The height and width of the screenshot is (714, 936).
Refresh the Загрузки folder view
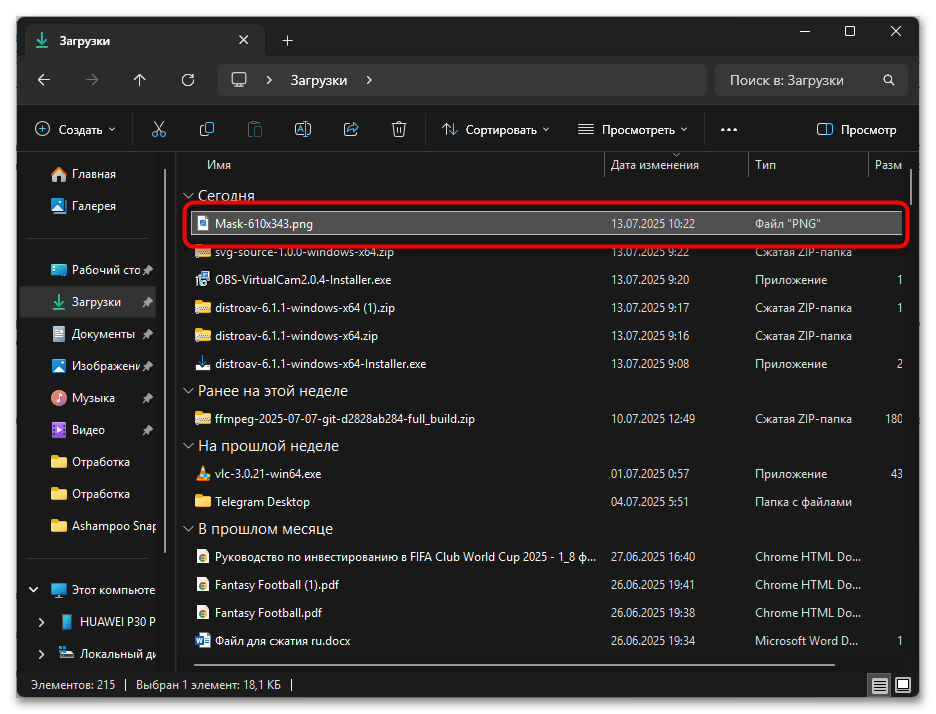188,80
